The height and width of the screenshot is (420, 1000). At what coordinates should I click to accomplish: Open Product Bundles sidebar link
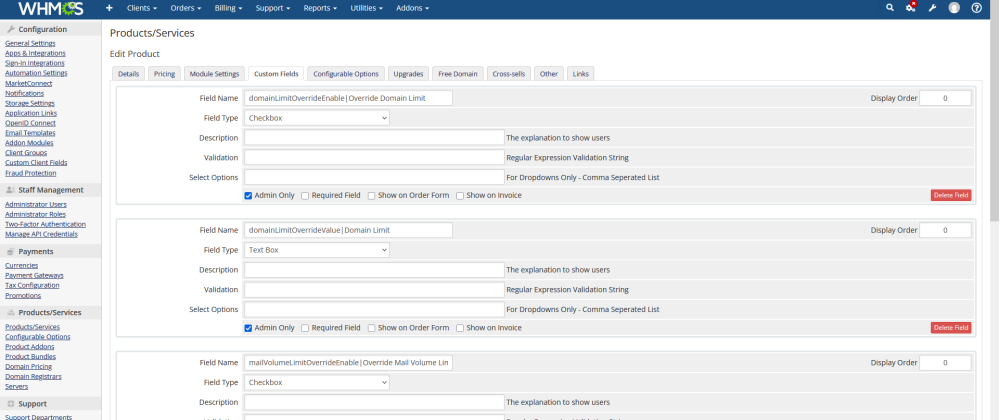(x=31, y=357)
